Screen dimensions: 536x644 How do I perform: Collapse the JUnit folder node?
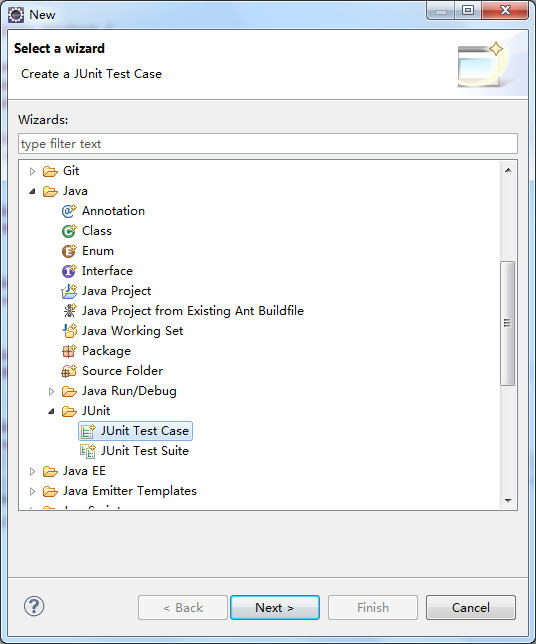(x=51, y=411)
